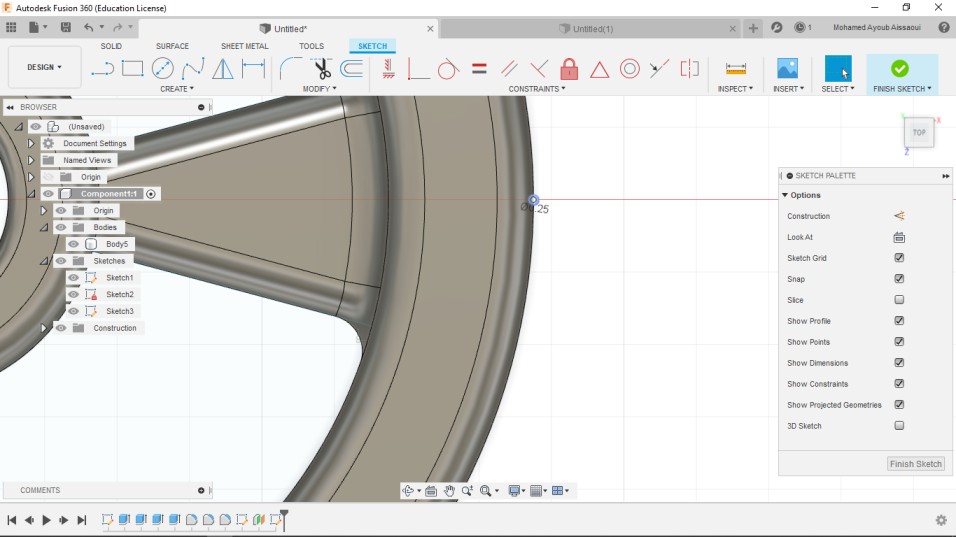Select the Pan hand tool
Screen dimensions: 956x537
coord(450,491)
